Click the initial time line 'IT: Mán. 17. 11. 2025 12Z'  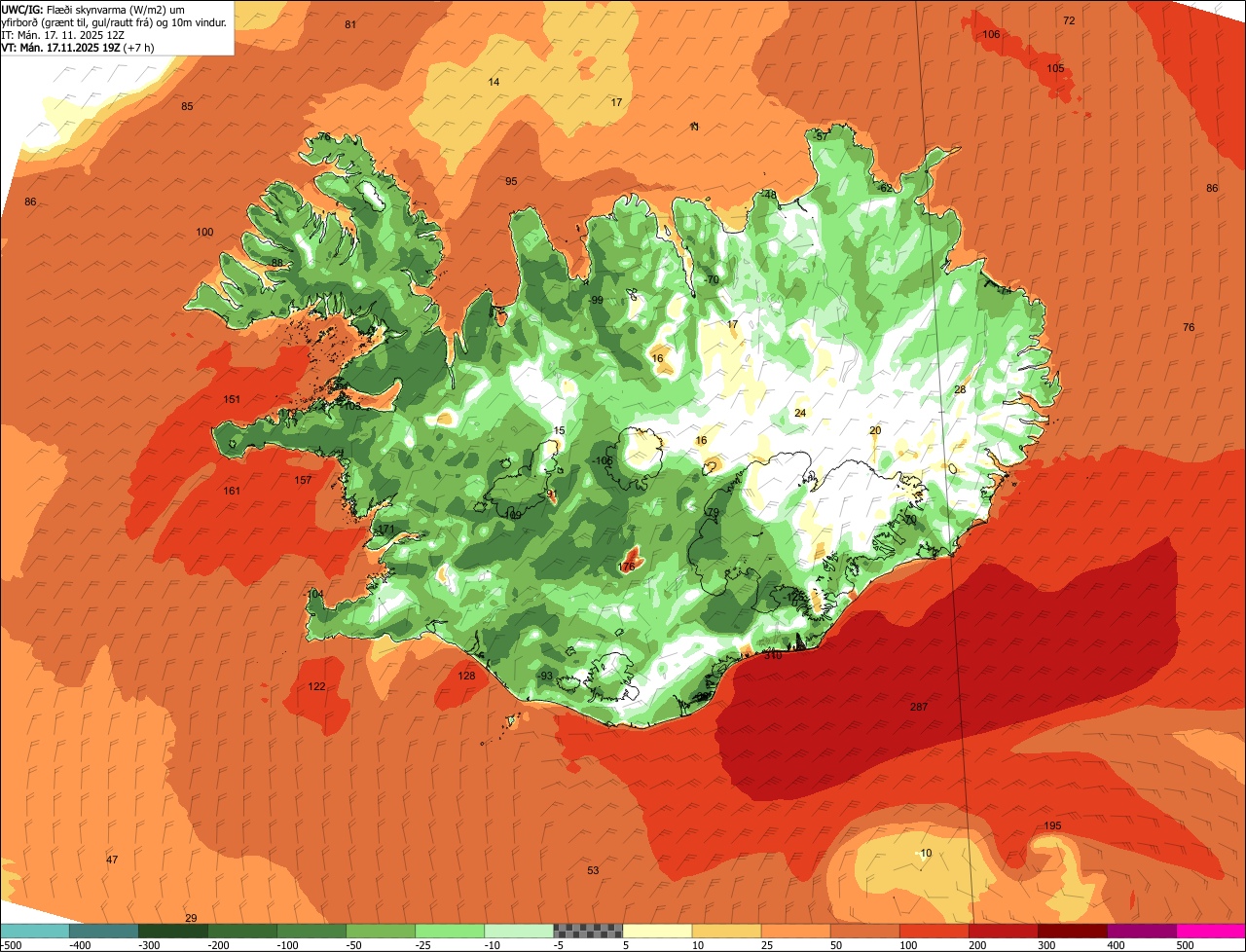[64, 34]
